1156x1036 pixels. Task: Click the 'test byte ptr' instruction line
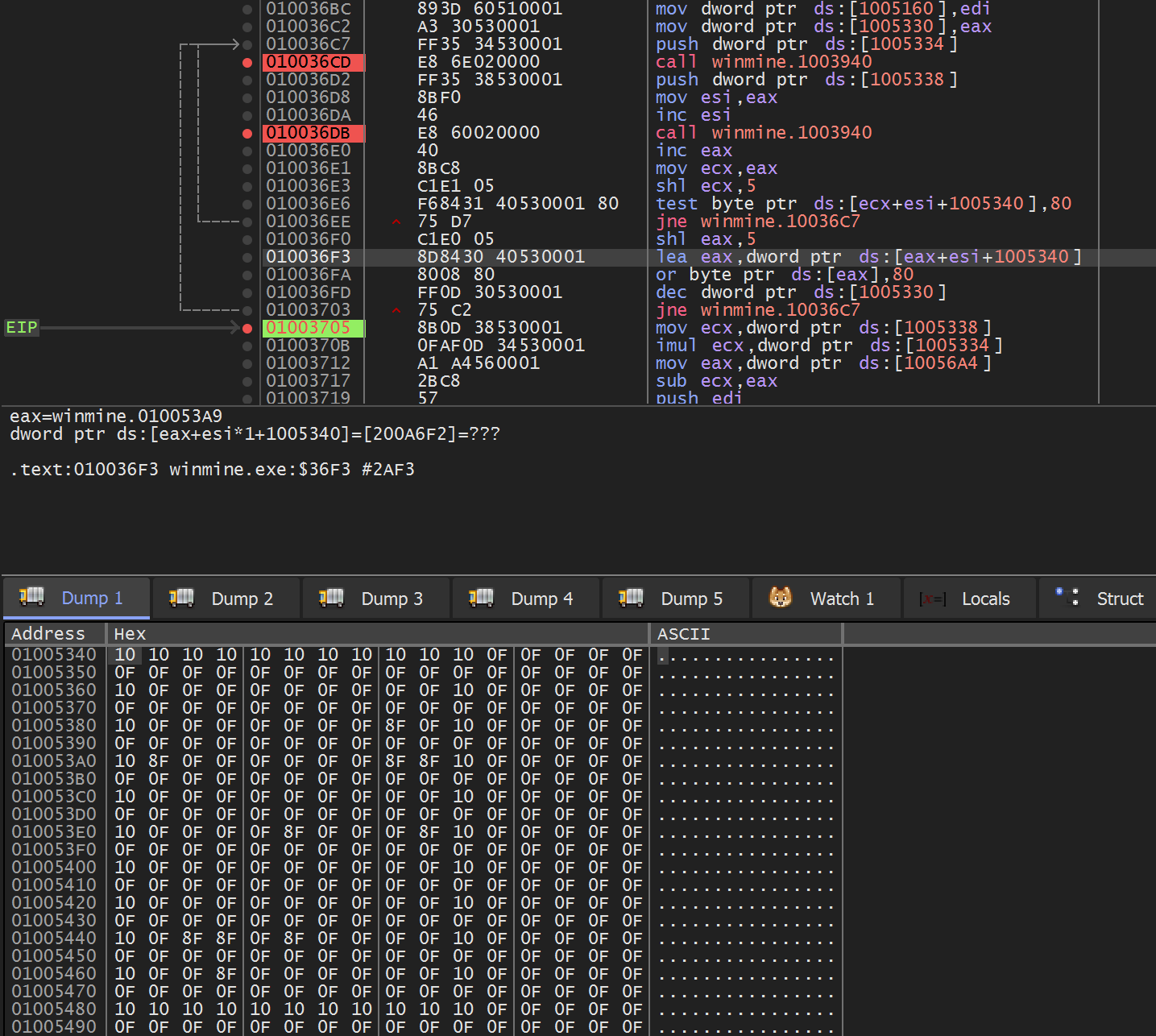coord(864,204)
